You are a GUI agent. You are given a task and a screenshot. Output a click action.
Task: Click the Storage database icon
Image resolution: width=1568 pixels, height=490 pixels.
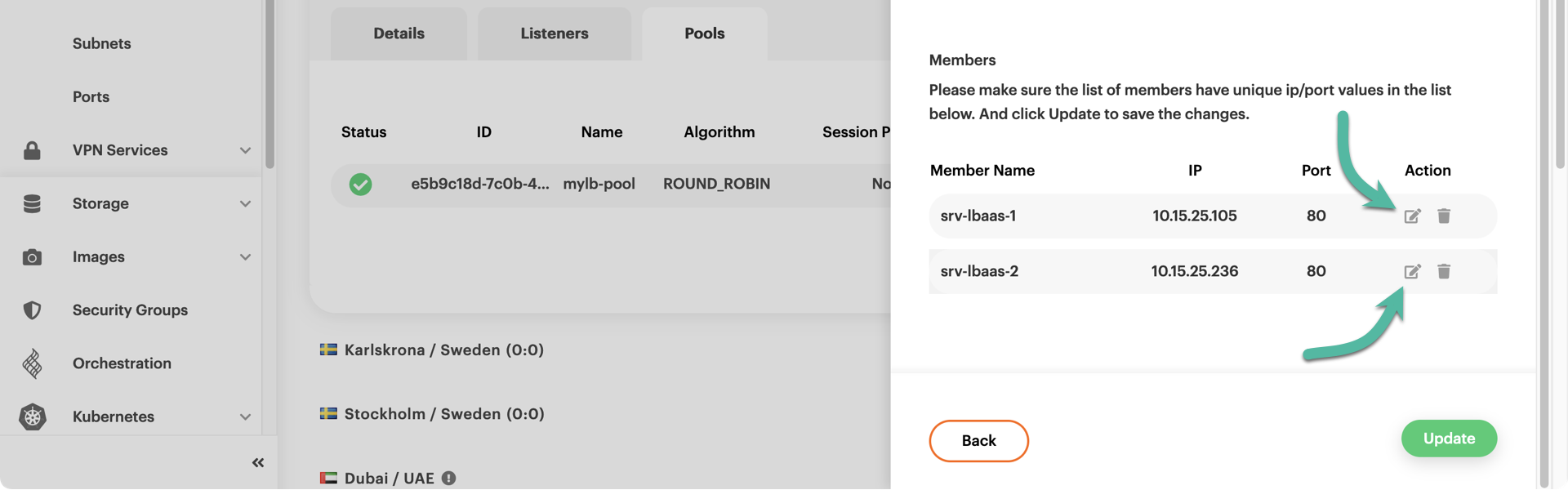click(x=32, y=204)
